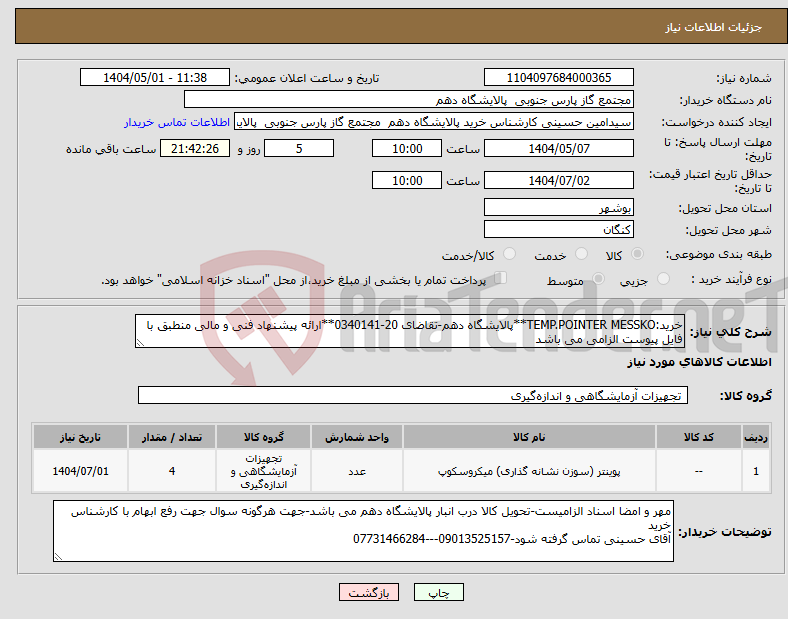Click the unit cell عدد

(x=357, y=471)
